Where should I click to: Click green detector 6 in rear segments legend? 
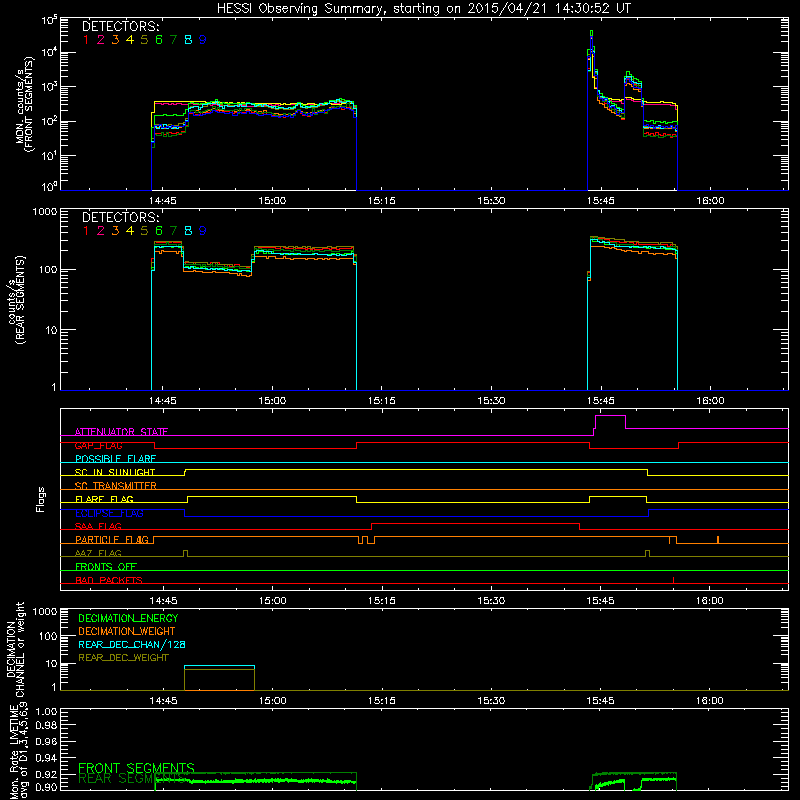tap(159, 231)
